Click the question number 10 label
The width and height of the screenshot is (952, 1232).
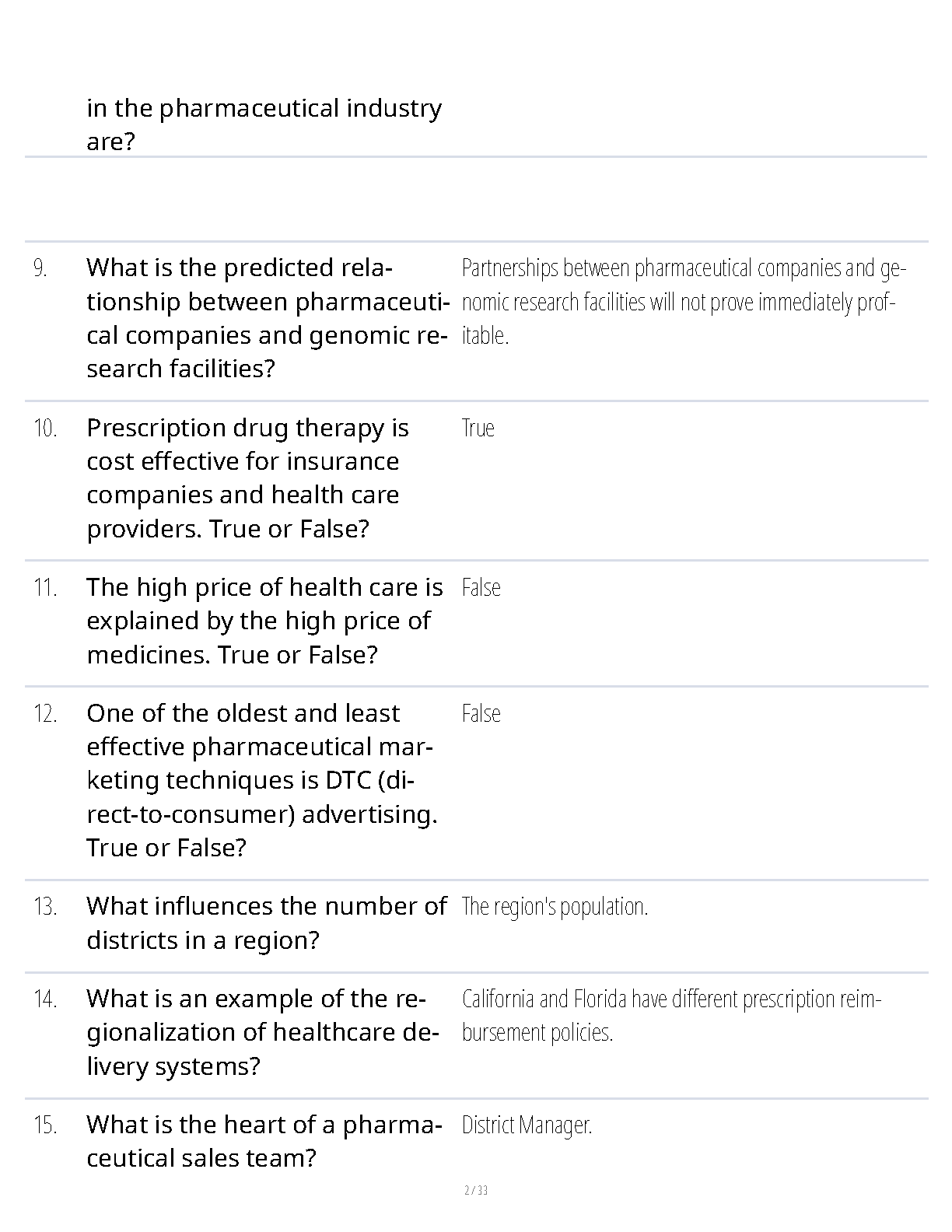tap(45, 429)
